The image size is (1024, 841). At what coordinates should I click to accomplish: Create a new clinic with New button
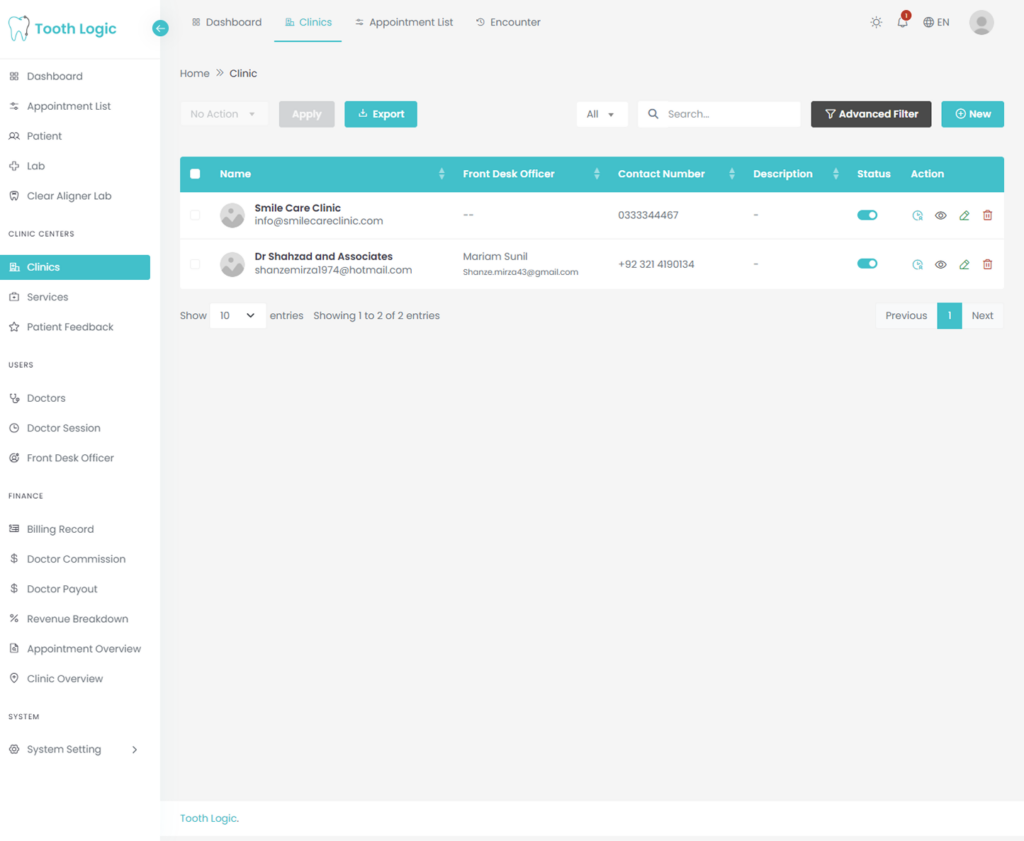tap(972, 114)
